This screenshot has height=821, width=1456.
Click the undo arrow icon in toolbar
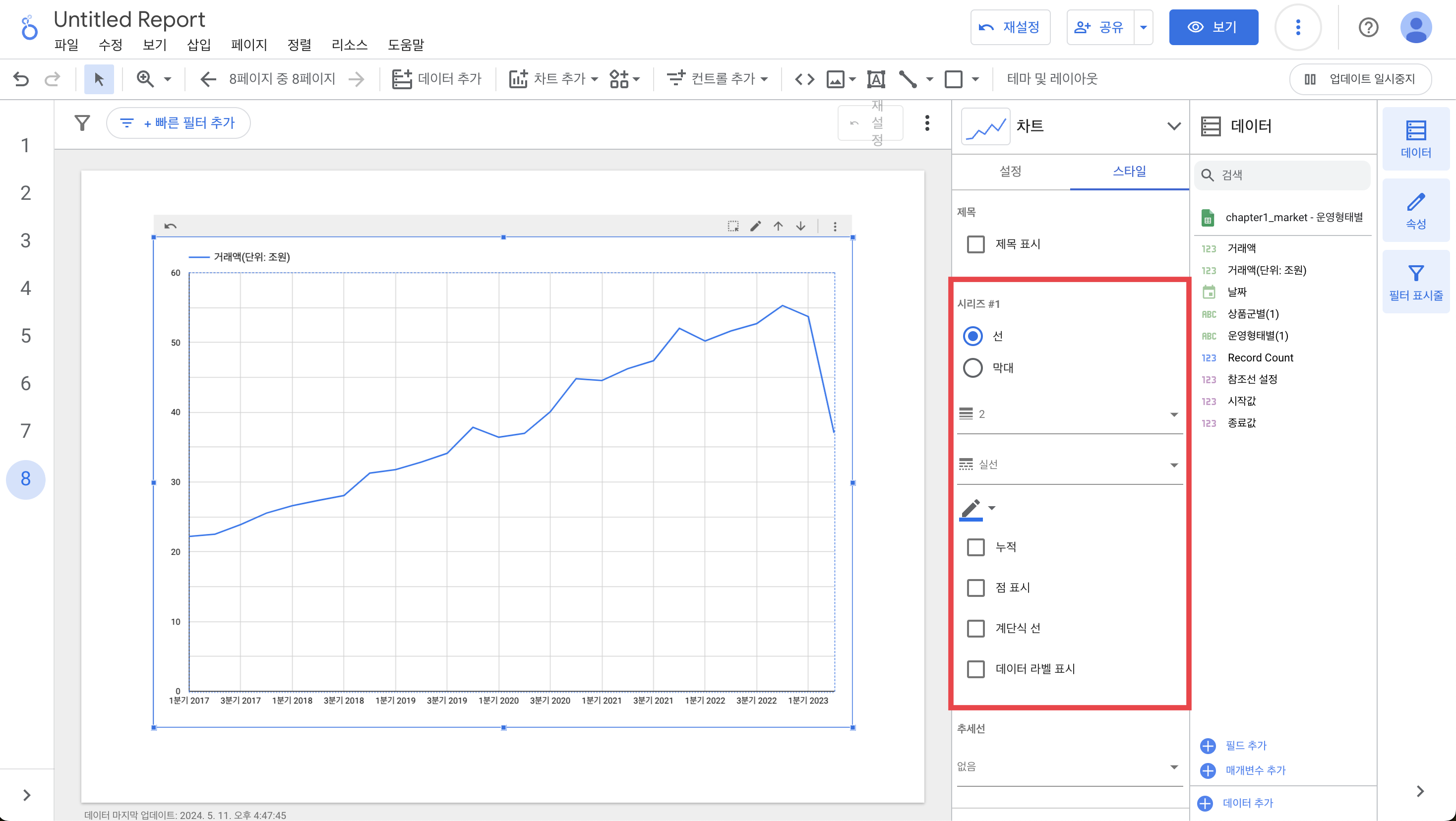tap(21, 78)
